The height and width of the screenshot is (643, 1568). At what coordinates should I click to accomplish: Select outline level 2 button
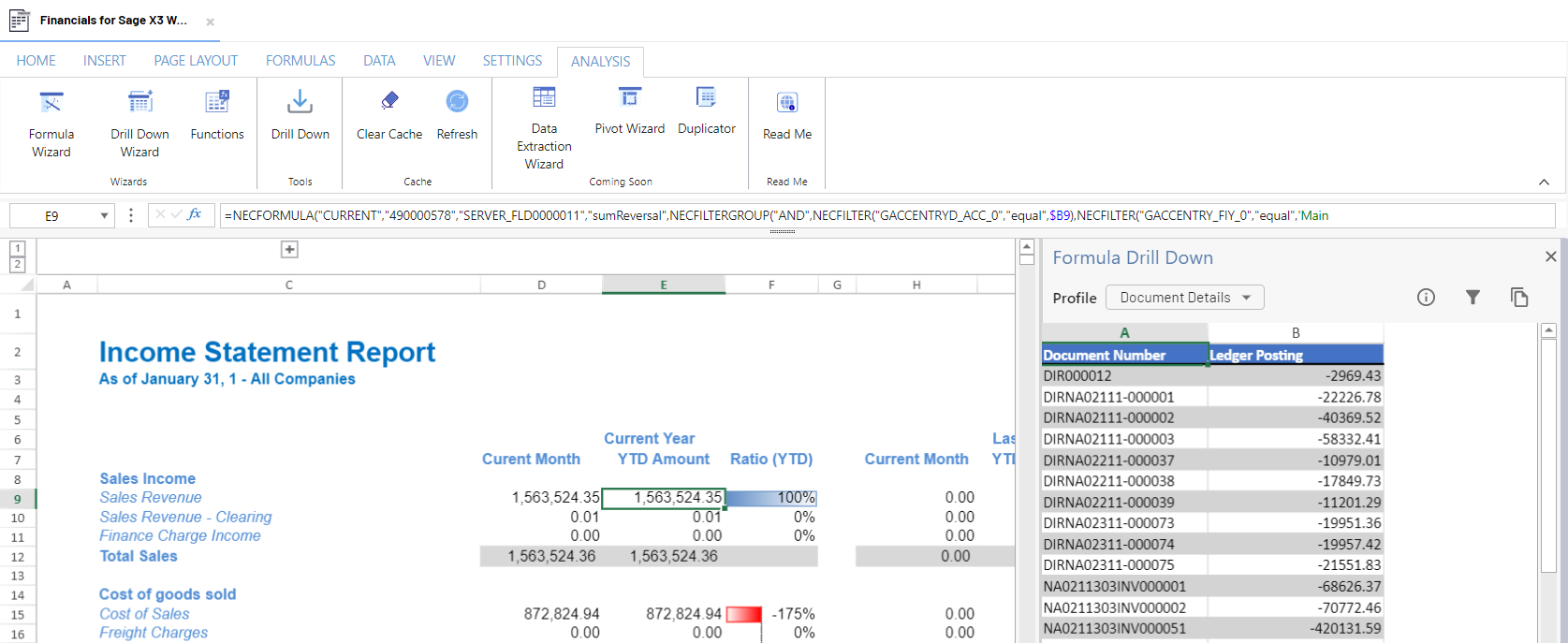click(17, 265)
